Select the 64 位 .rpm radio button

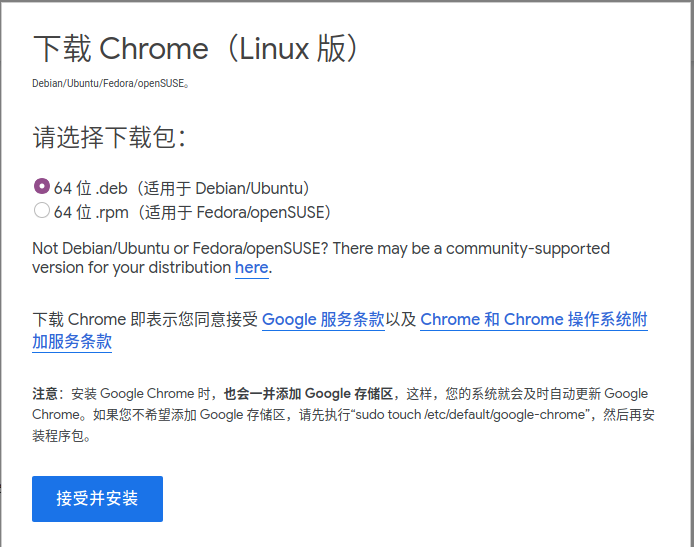(42, 210)
